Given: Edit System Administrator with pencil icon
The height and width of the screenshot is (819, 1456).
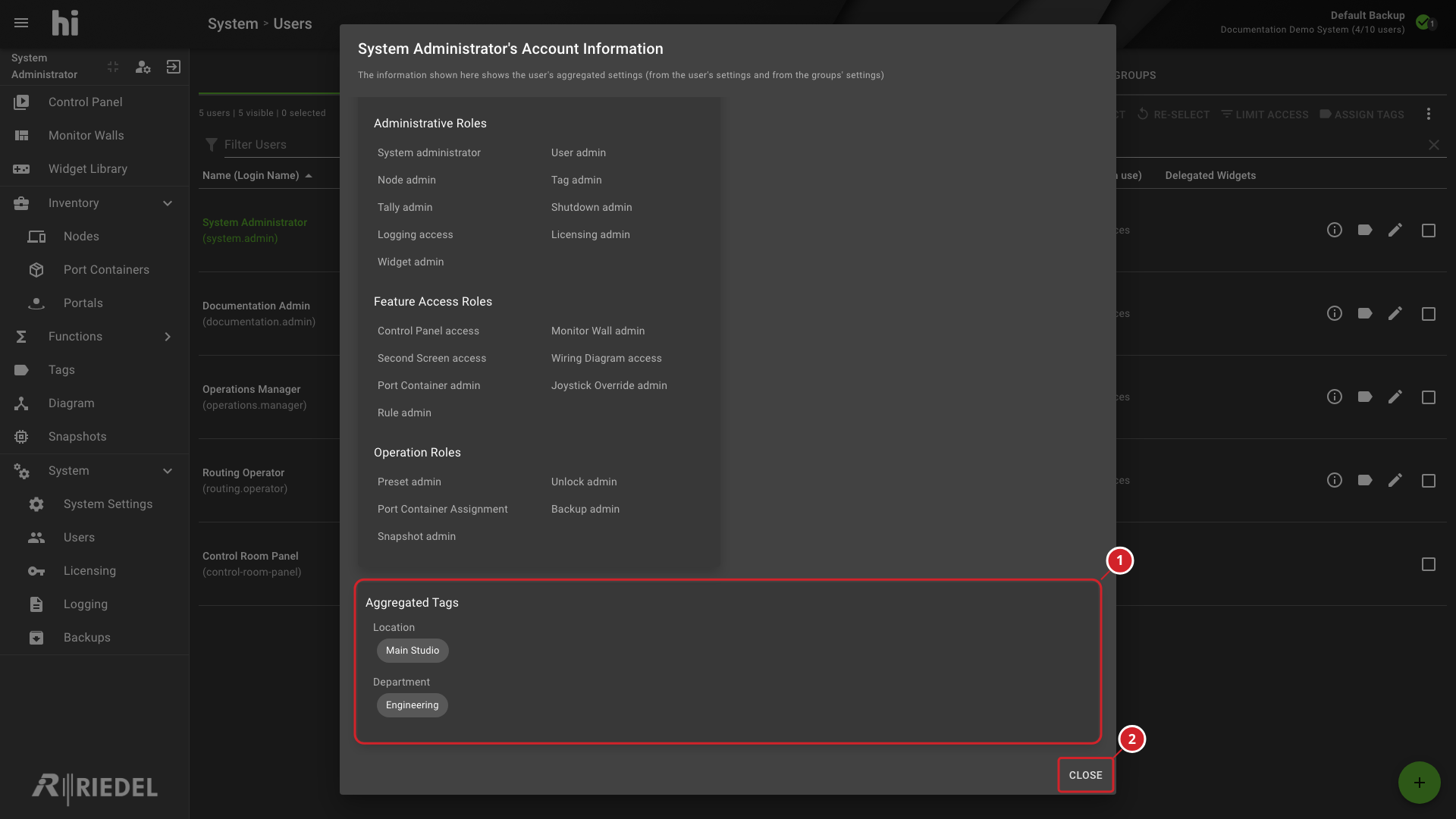Looking at the screenshot, I should click(1395, 231).
